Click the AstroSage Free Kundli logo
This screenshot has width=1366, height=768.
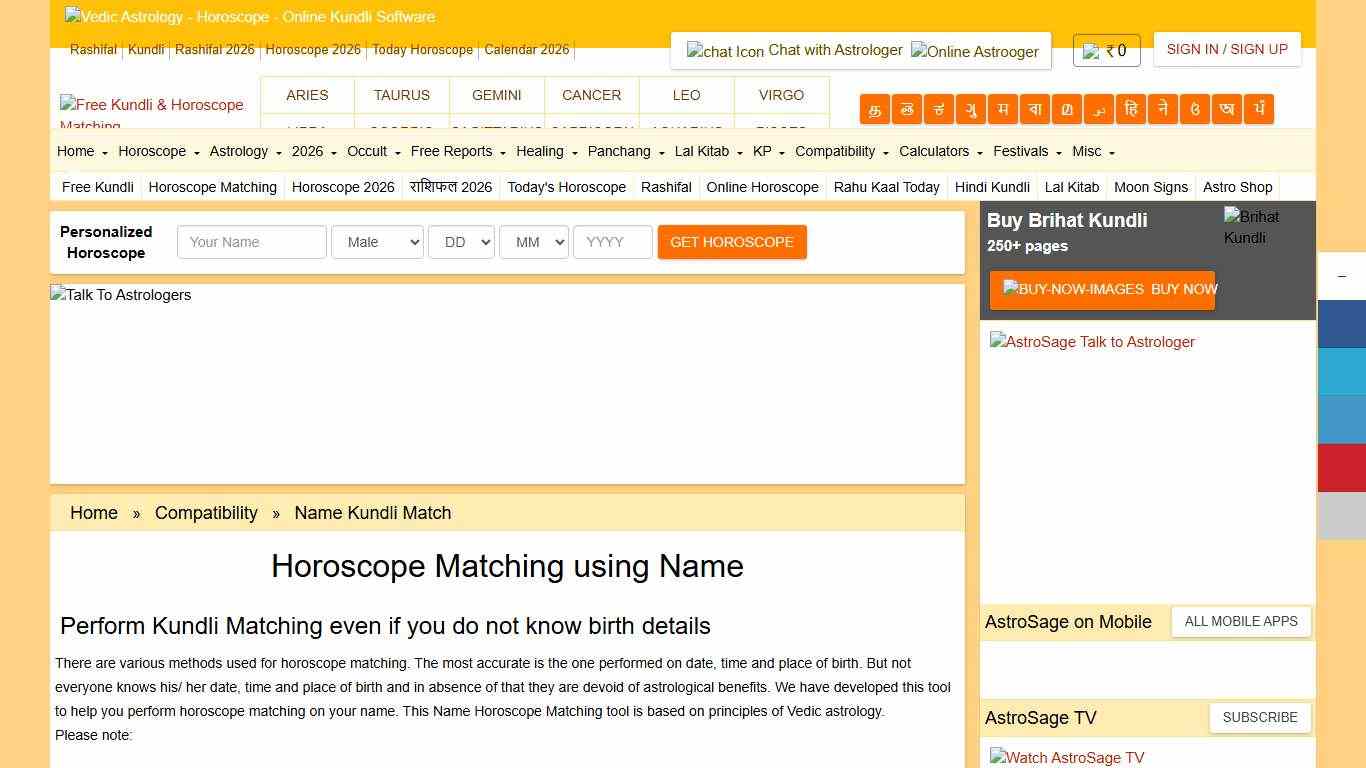click(152, 105)
